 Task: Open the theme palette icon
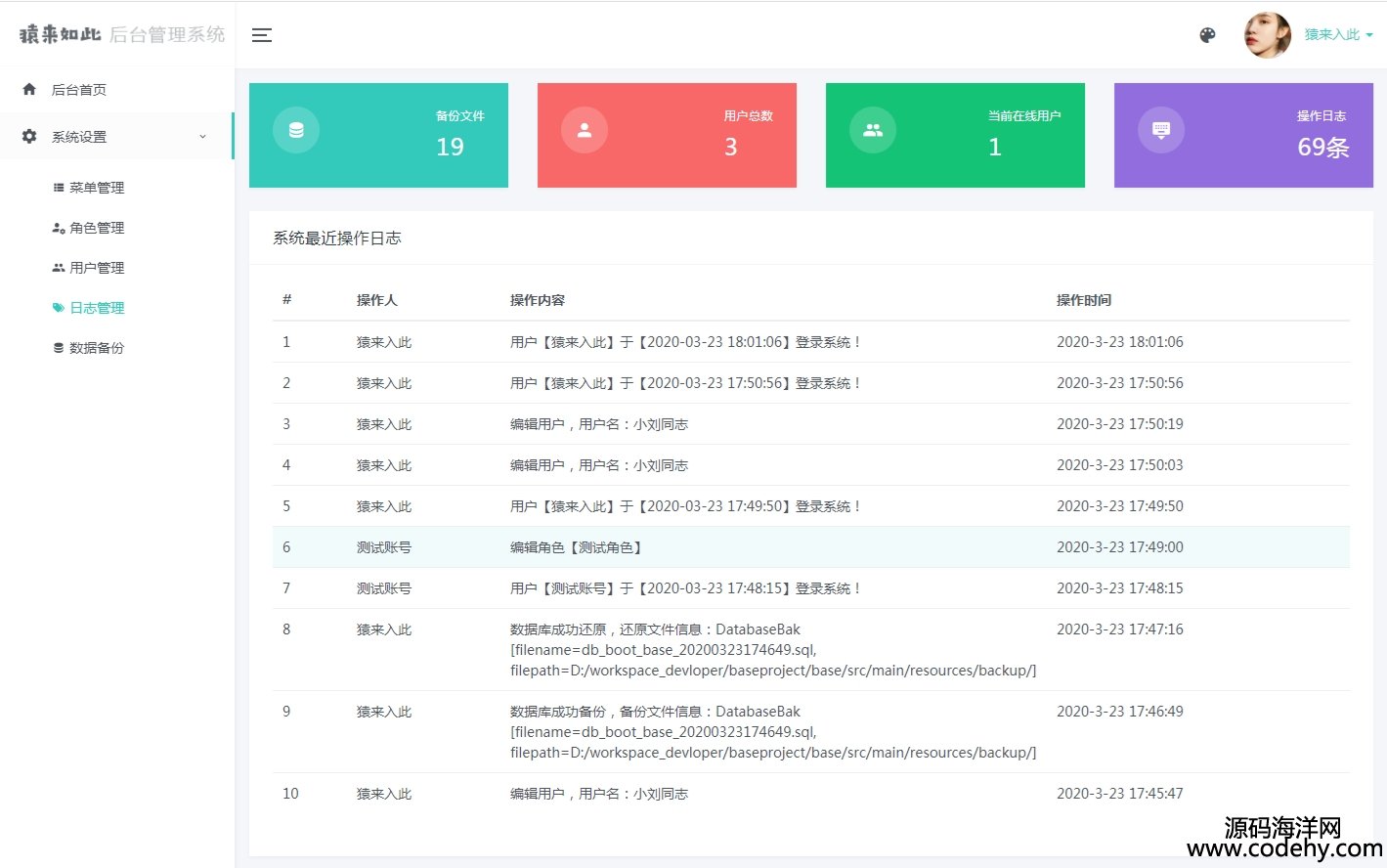[1207, 35]
